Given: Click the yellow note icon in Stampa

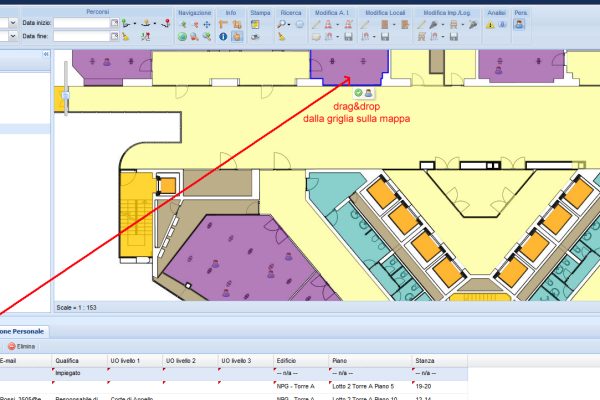Looking at the screenshot, I should [x=255, y=24].
